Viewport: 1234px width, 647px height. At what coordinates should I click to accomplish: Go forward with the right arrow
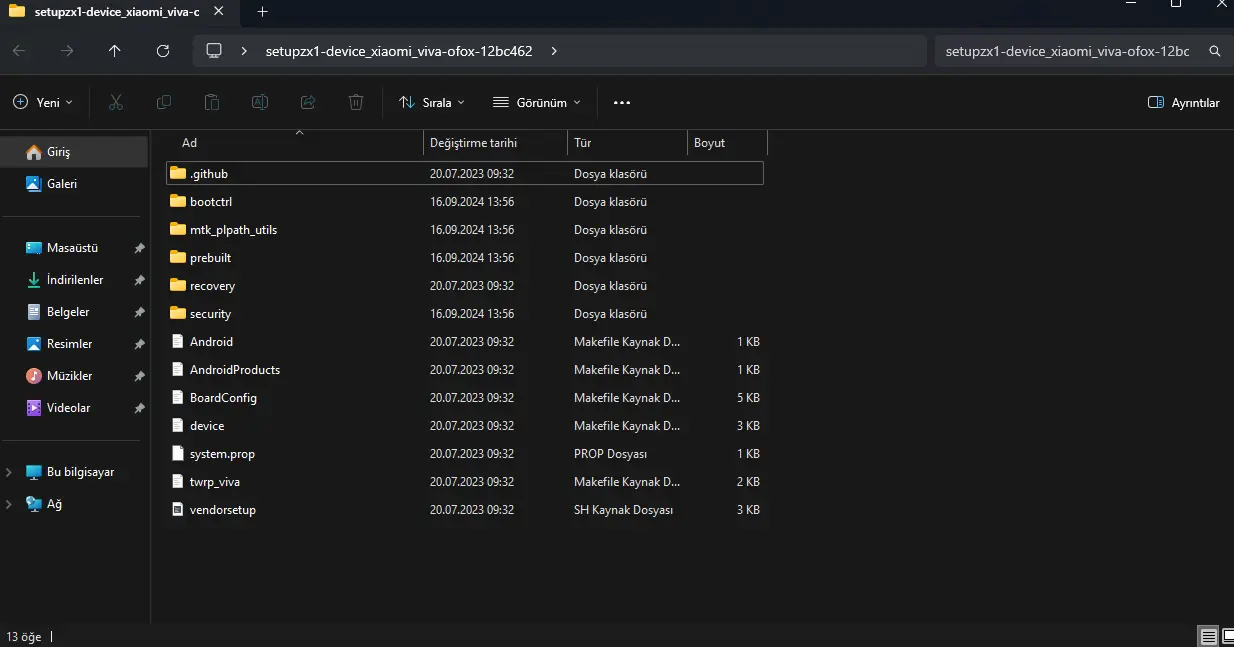coord(67,51)
